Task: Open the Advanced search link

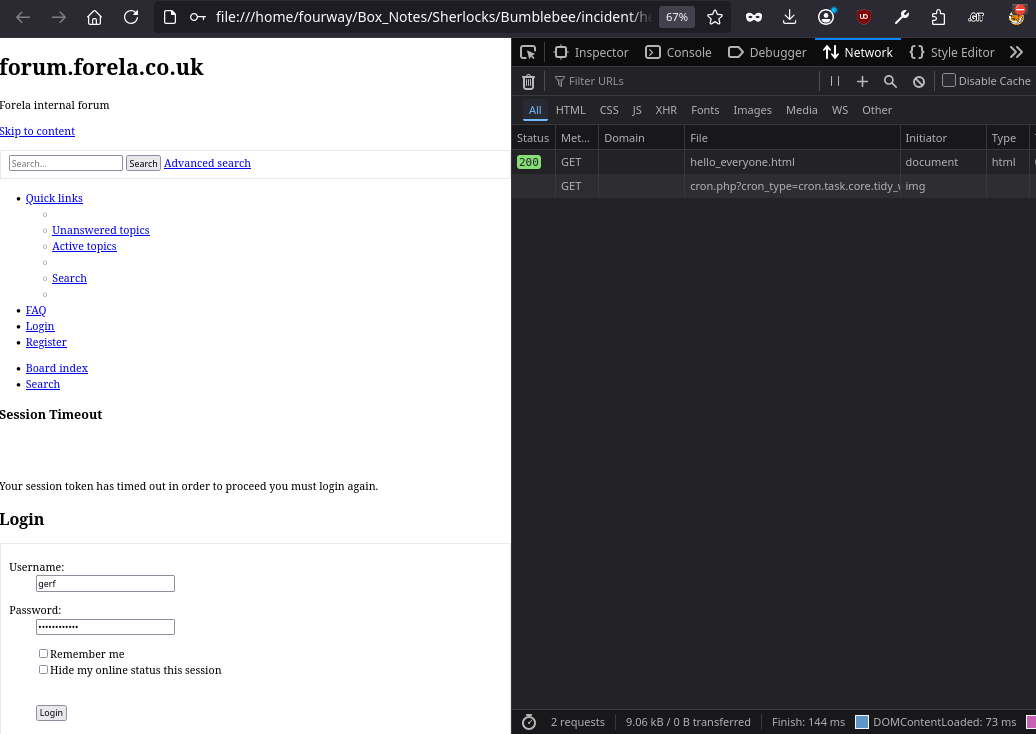Action: [207, 163]
